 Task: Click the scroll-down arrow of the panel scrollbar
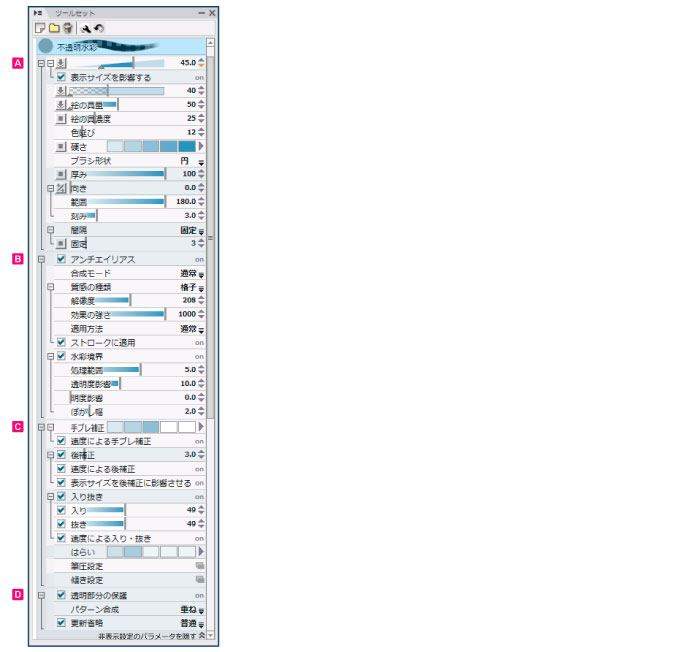coord(210,636)
